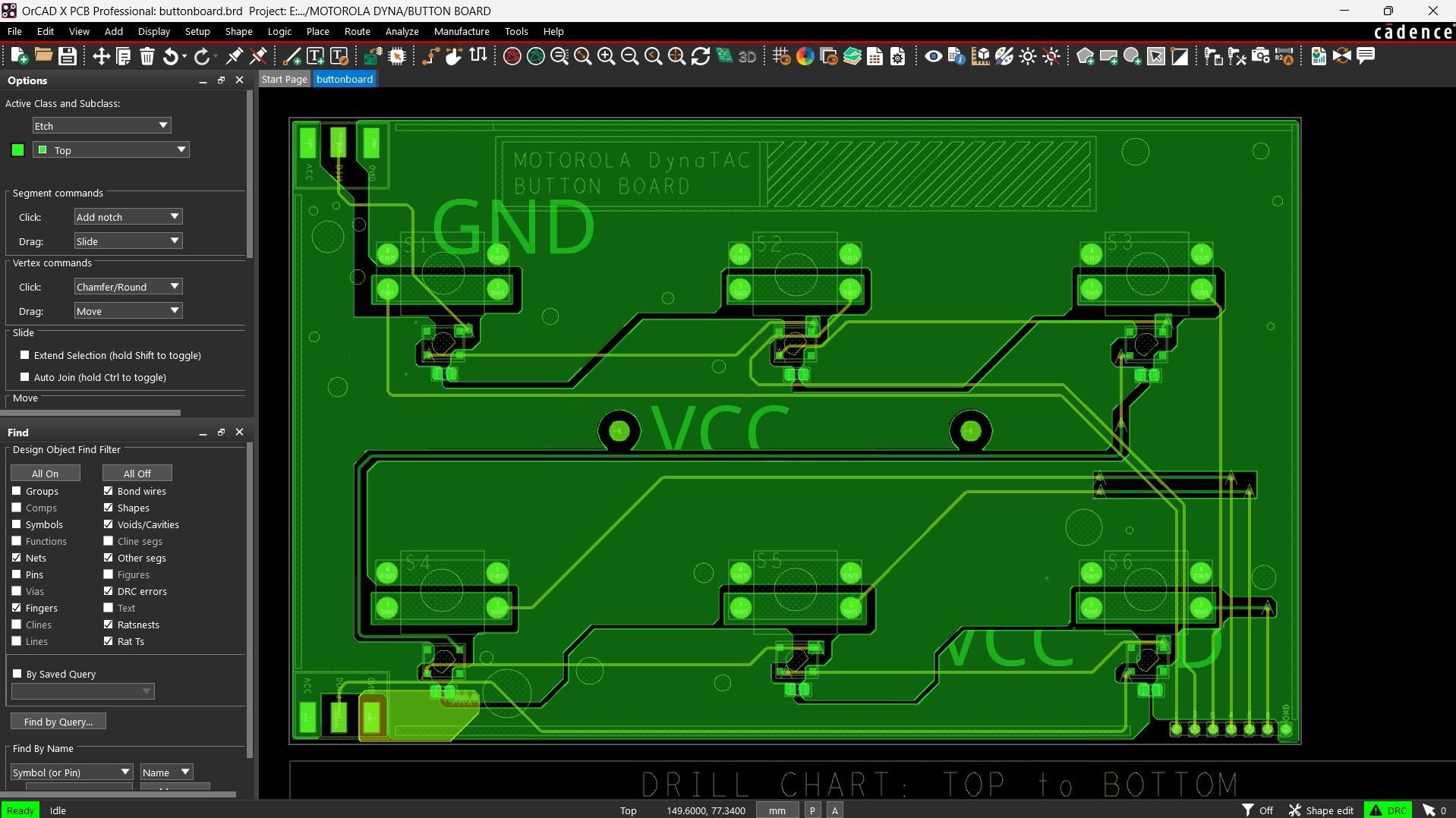
Task: Select the Add Text tool
Action: click(315, 56)
